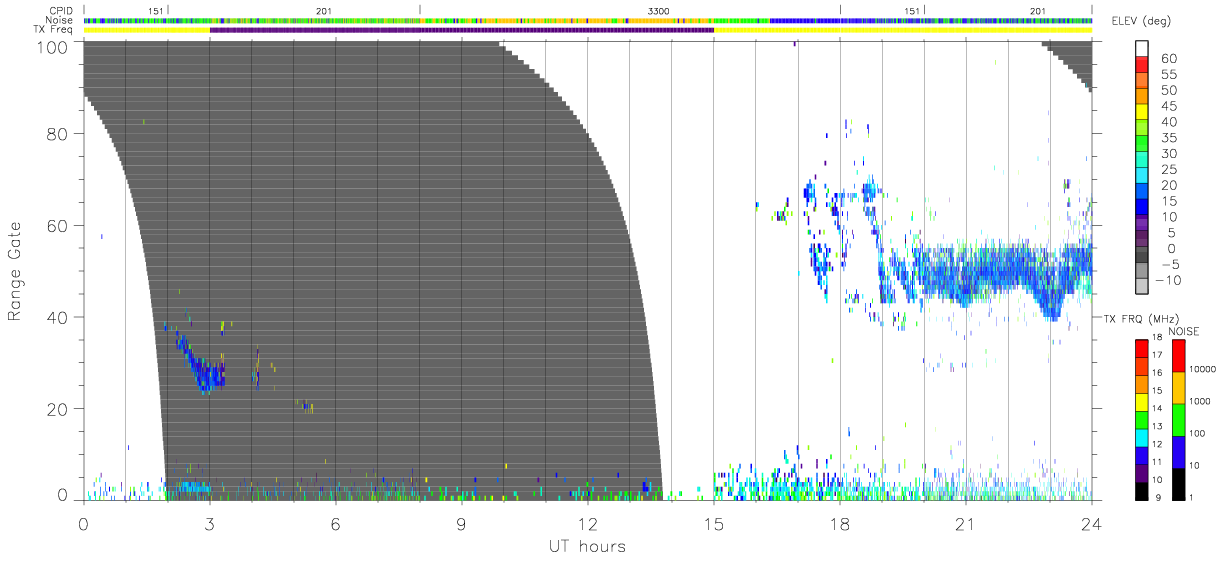Screen dimensions: 1228x567
Task: Click the "24" tick on UT hours axis
Action: tap(1092, 525)
